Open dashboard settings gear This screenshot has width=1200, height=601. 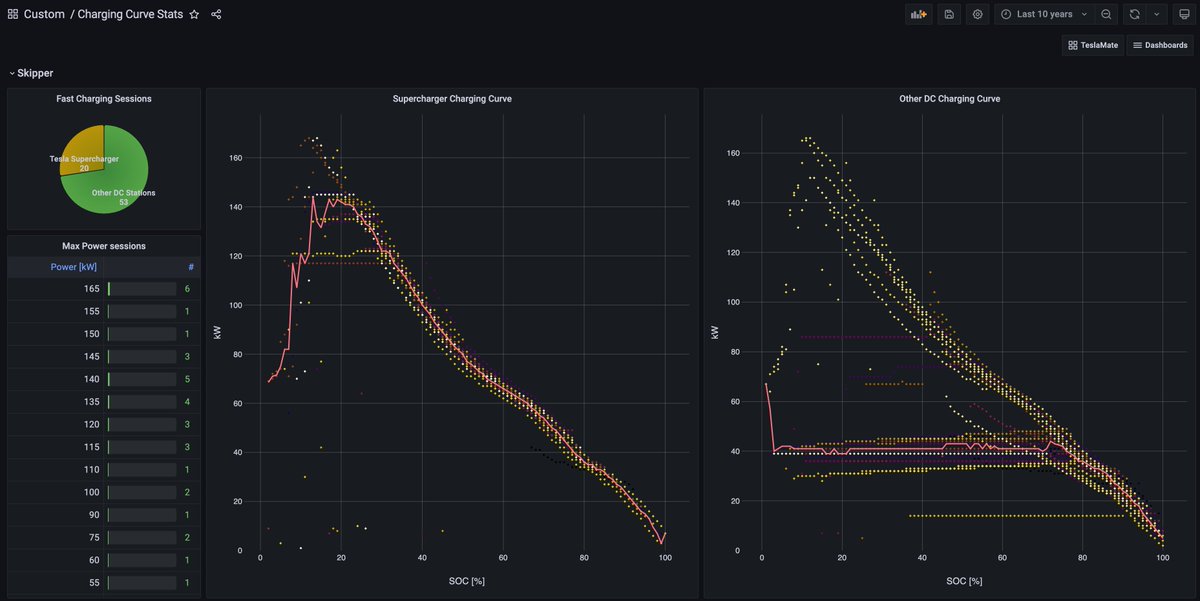coord(978,14)
